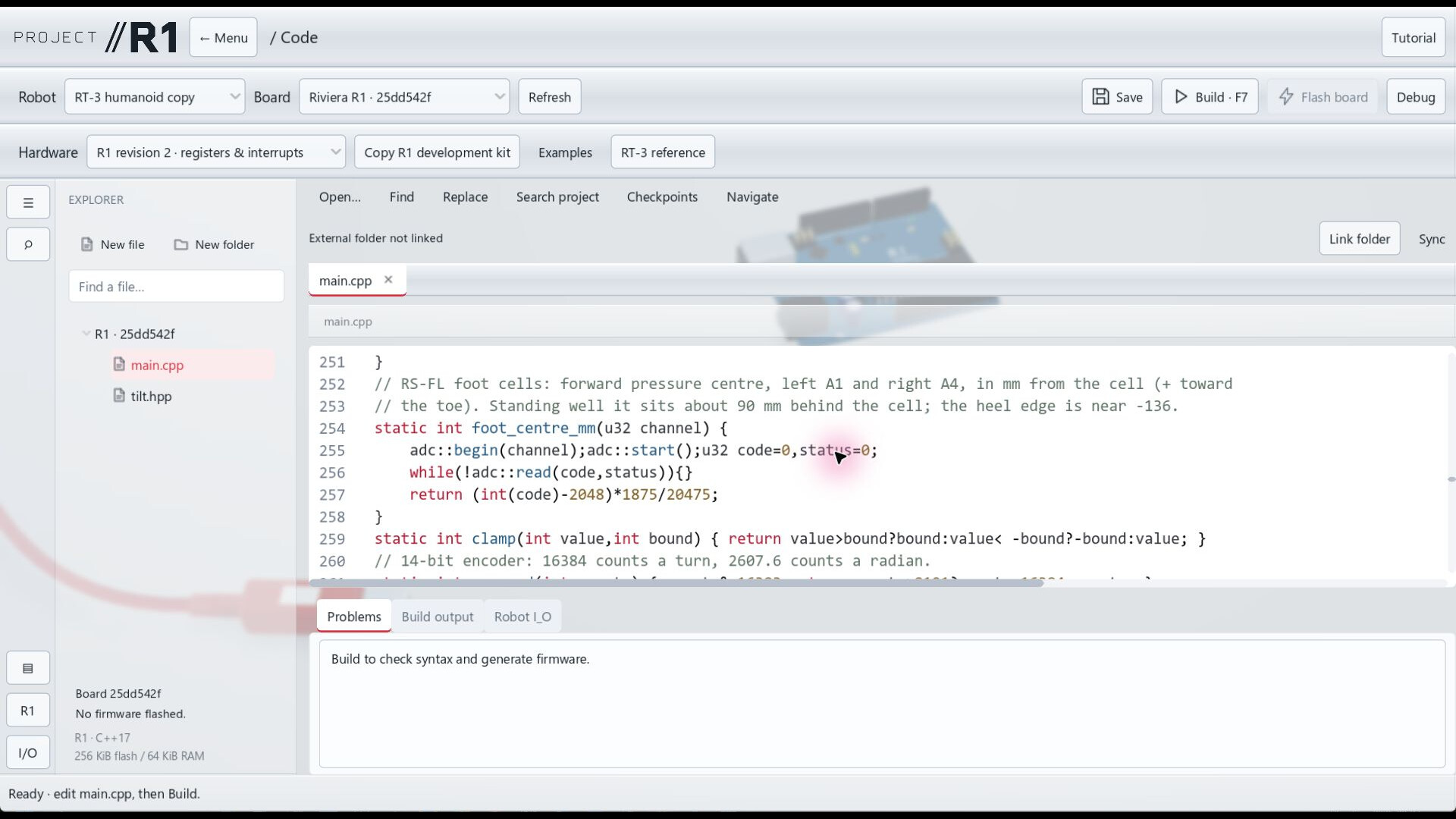Click the horizontal scrollbar of the code editor

pos(677,582)
